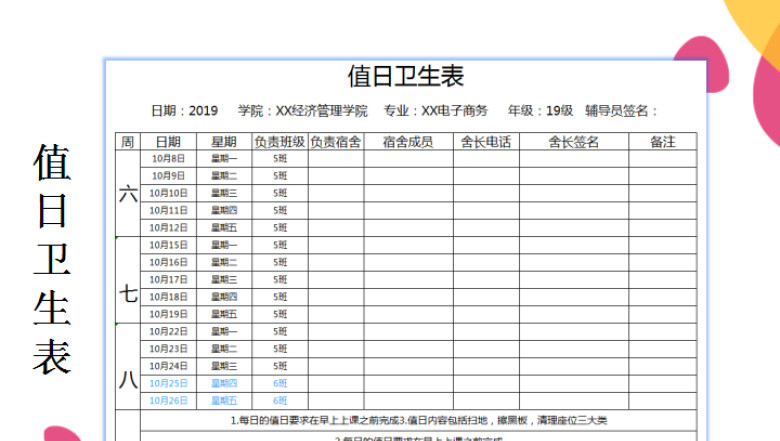
Task: Select the date cell 10月18日
Action: coord(168,297)
